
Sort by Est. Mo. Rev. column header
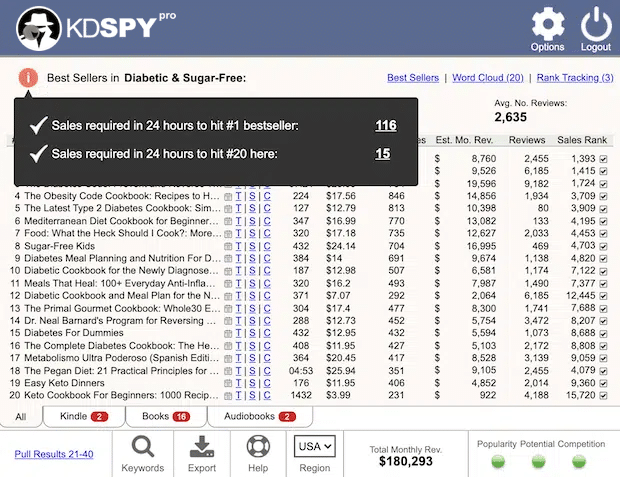464,140
